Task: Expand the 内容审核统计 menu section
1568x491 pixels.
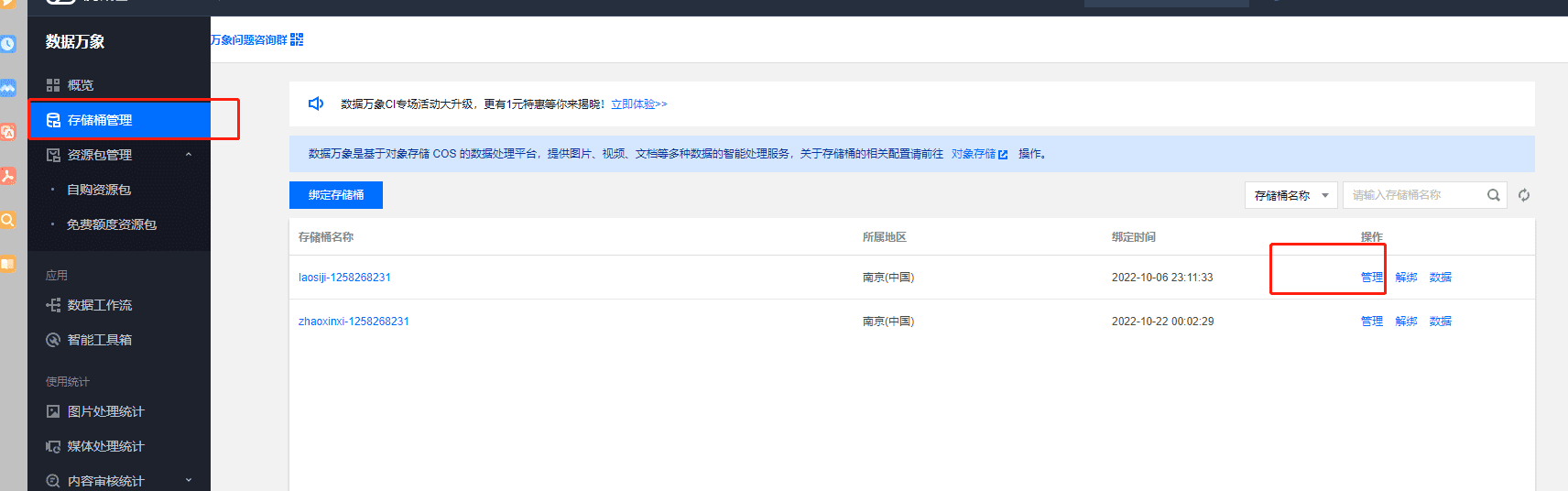Action: coord(189,480)
